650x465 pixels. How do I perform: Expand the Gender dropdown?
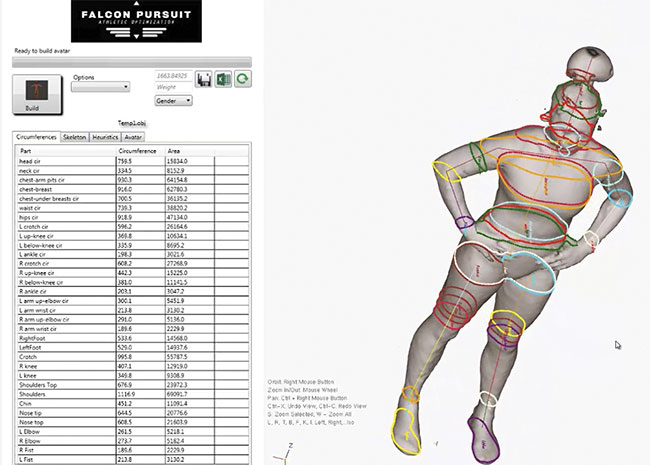pos(174,101)
